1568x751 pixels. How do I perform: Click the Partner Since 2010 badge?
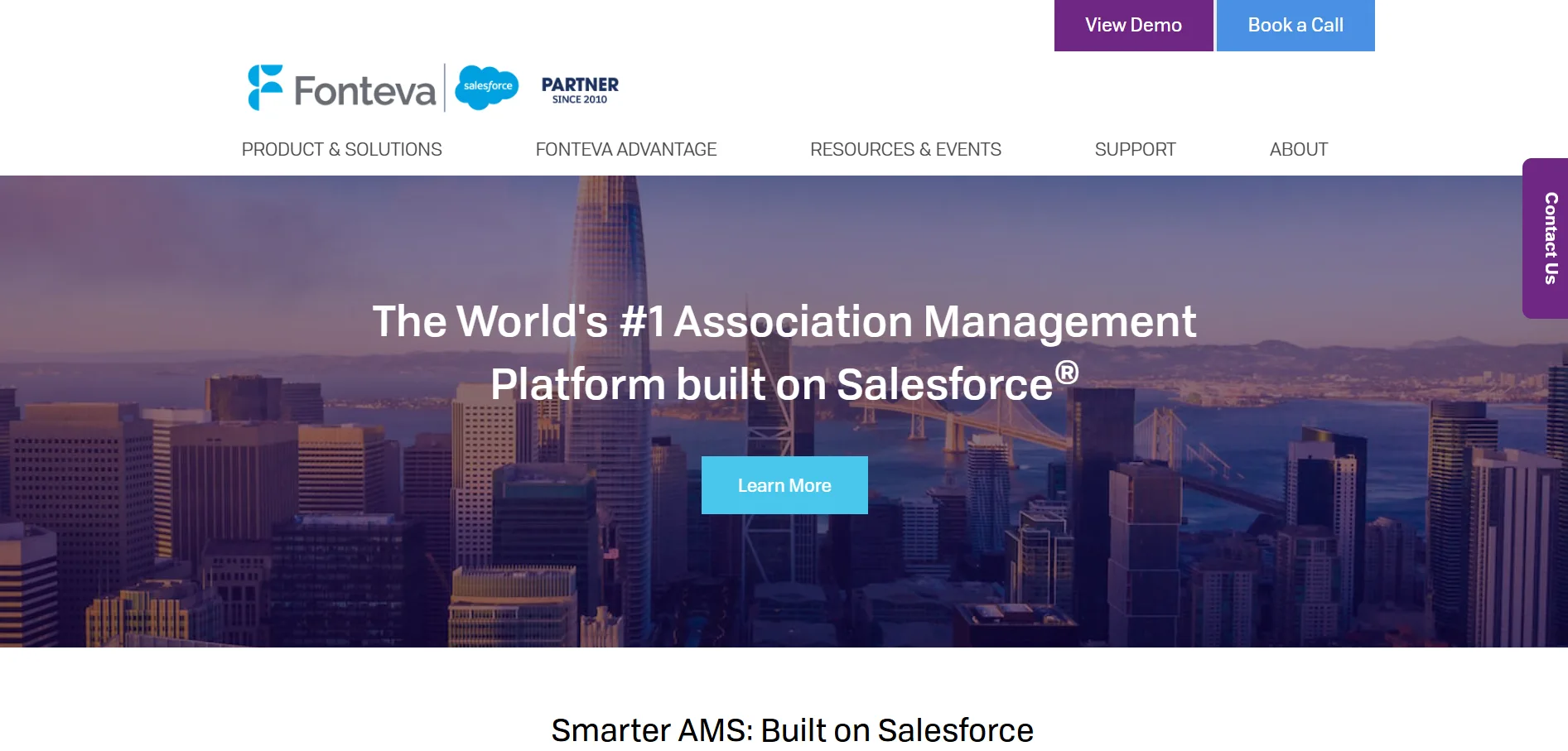pos(580,86)
